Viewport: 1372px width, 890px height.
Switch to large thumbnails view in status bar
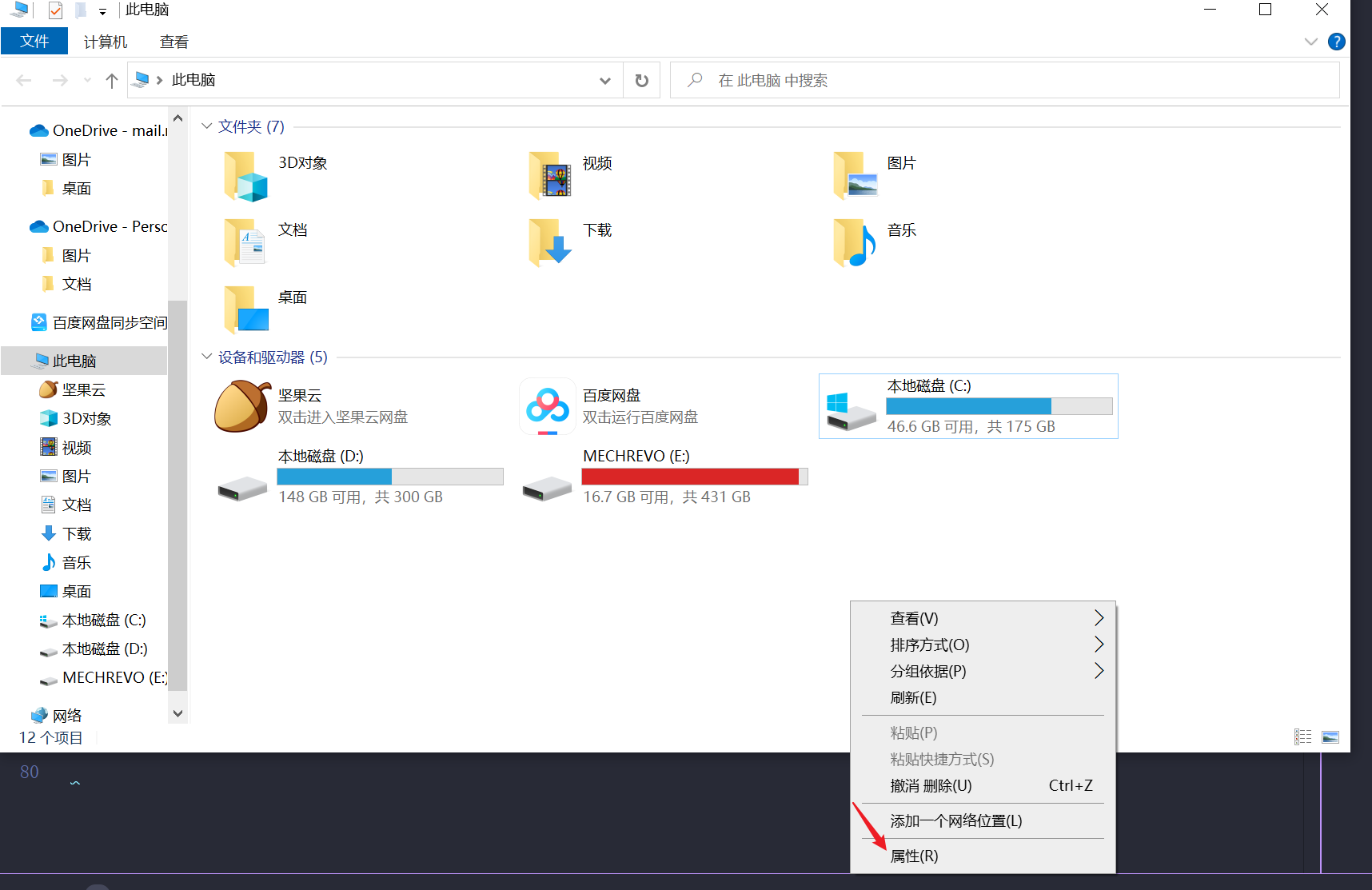1330,737
